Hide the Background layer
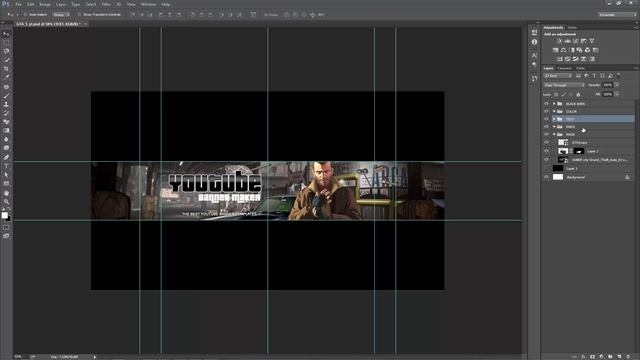Viewport: 640px width, 360px height. pyautogui.click(x=546, y=177)
